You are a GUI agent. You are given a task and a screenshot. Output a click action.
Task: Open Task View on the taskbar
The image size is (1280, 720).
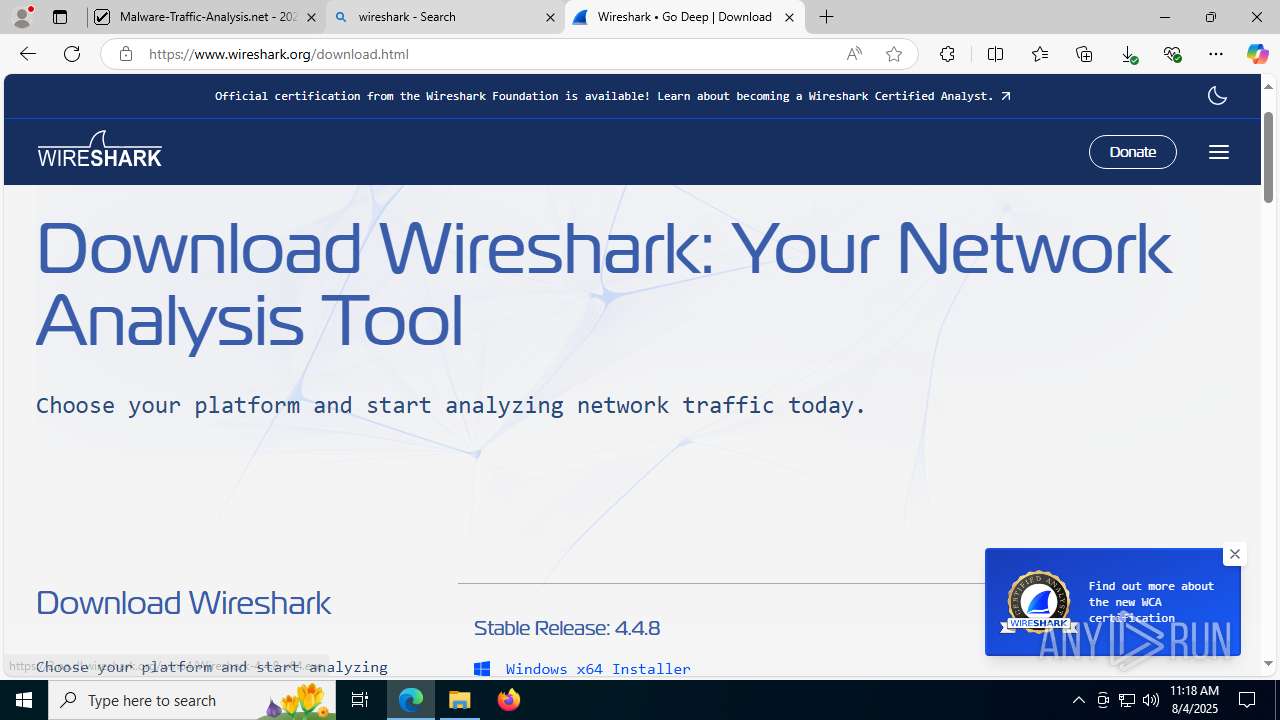(361, 700)
